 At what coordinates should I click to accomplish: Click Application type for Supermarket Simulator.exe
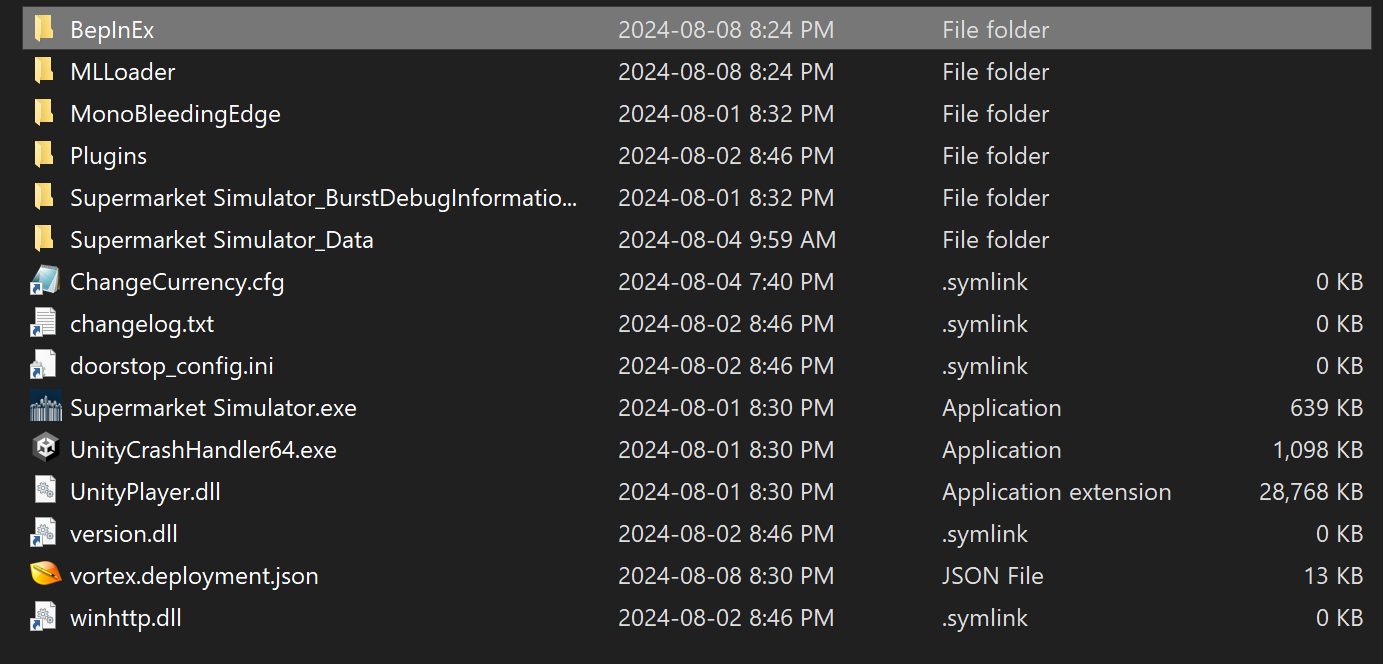pyautogui.click(x=1002, y=408)
